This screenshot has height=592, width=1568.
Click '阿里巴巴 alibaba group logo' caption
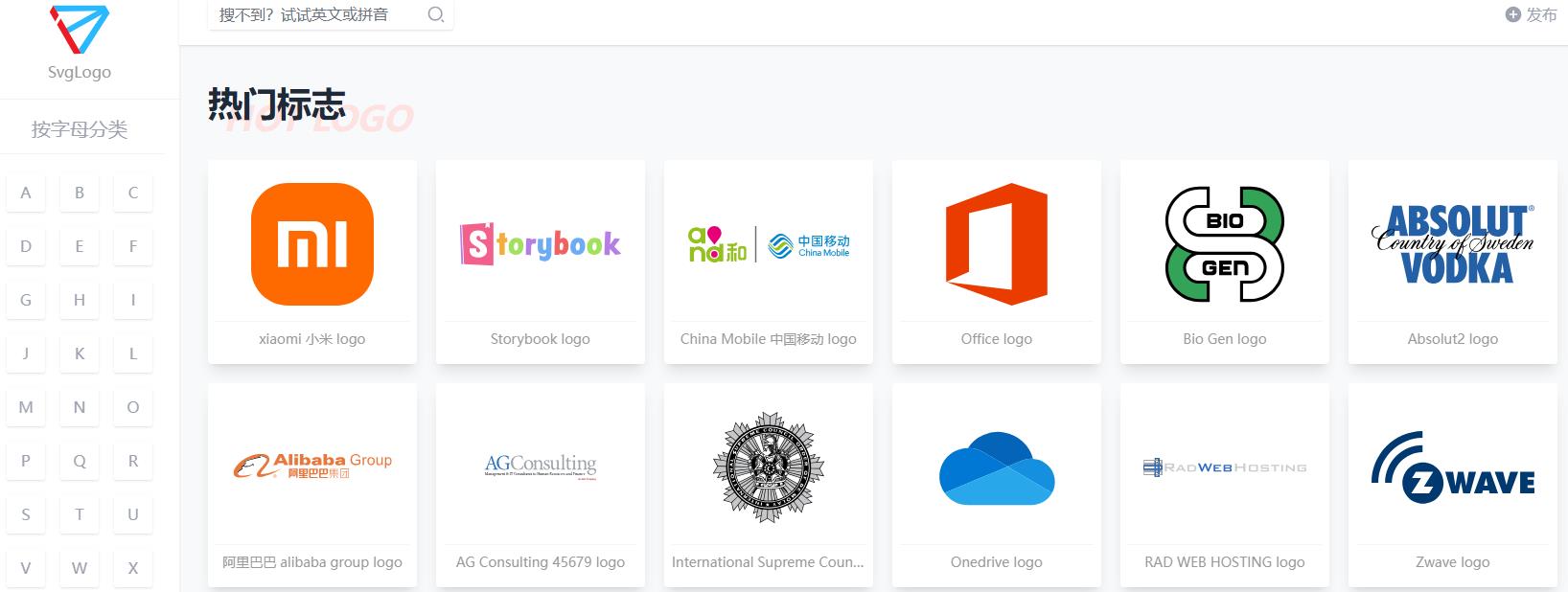[x=312, y=562]
